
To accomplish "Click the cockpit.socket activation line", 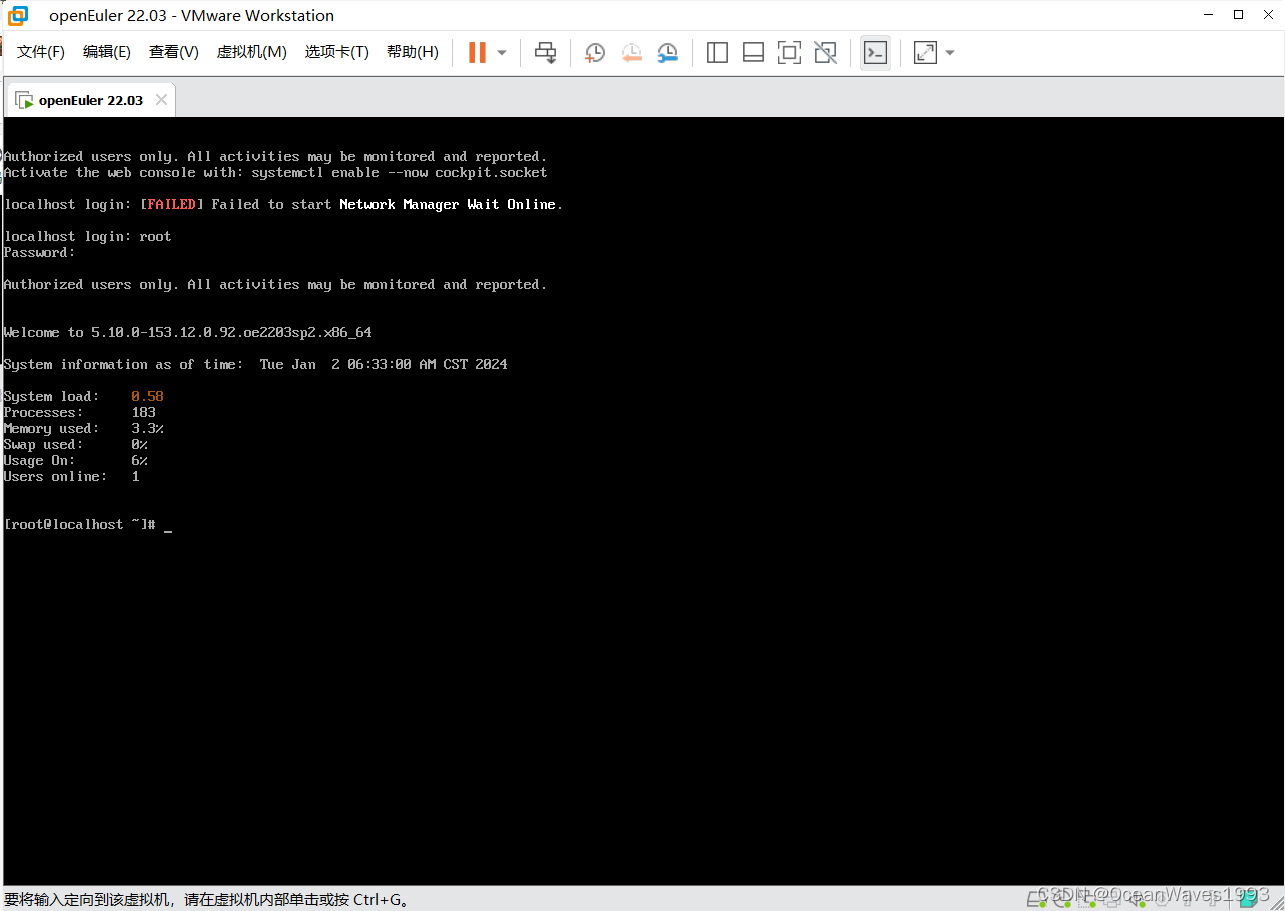I will [x=276, y=172].
